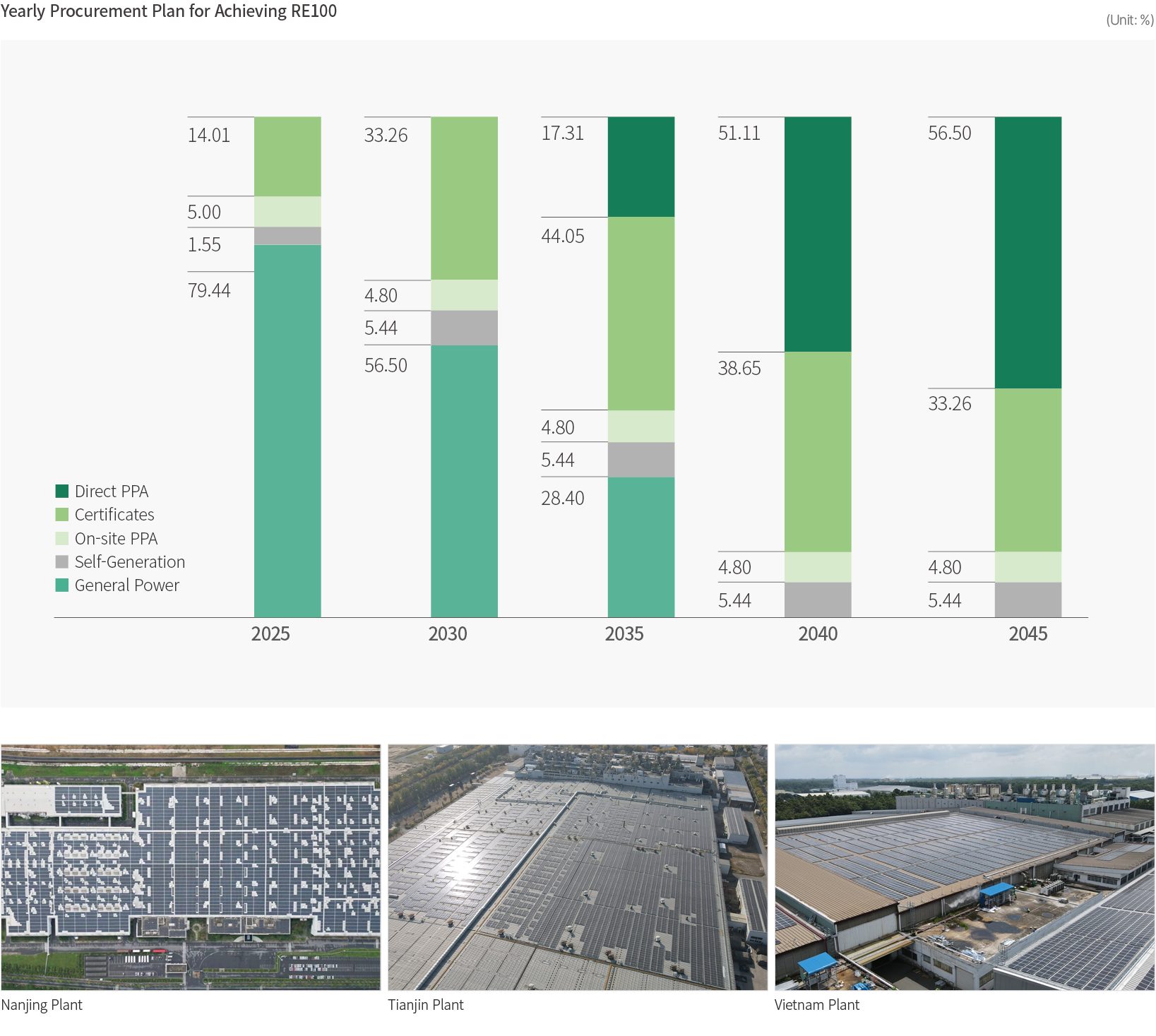Click the Certificates segment of the 2030 bar
The image size is (1156, 1036).
464,198
